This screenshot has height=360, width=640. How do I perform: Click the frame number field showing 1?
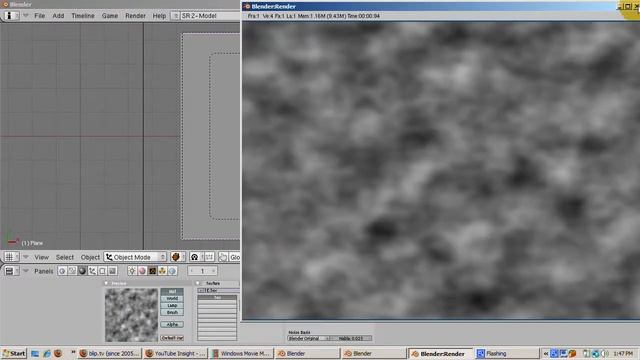[202, 271]
